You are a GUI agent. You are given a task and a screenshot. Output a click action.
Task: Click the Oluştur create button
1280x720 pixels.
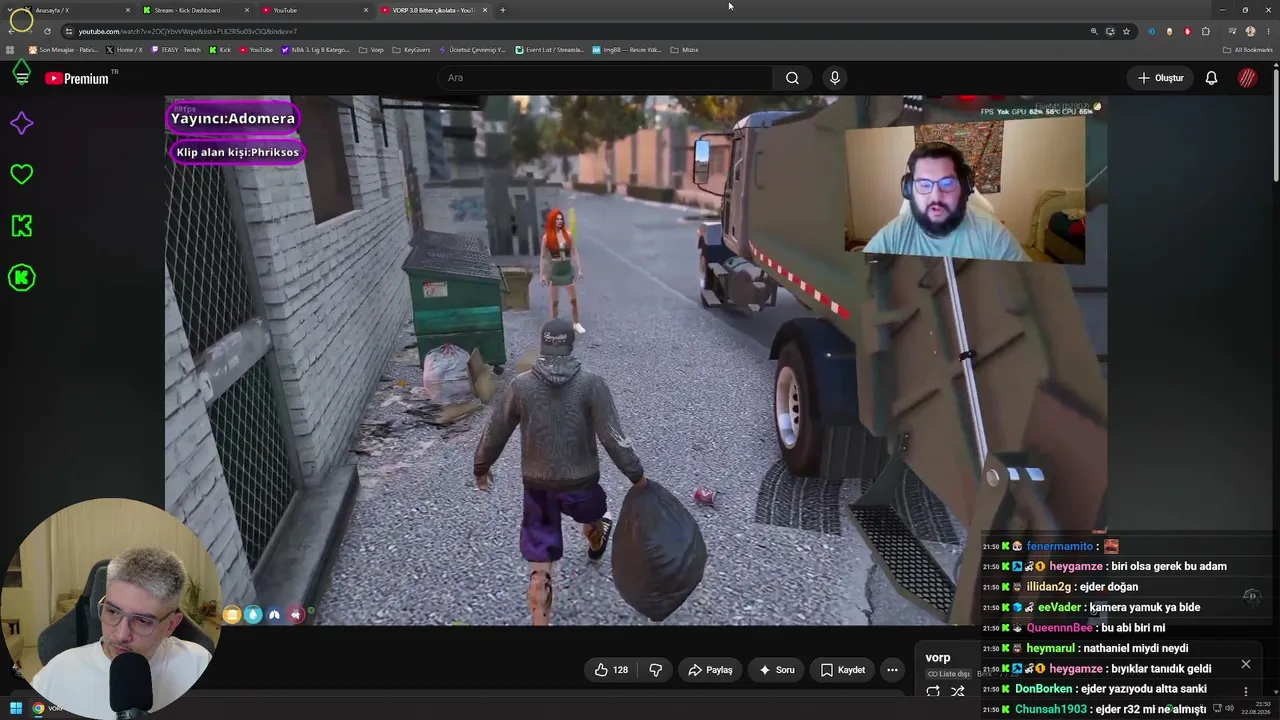1161,78
